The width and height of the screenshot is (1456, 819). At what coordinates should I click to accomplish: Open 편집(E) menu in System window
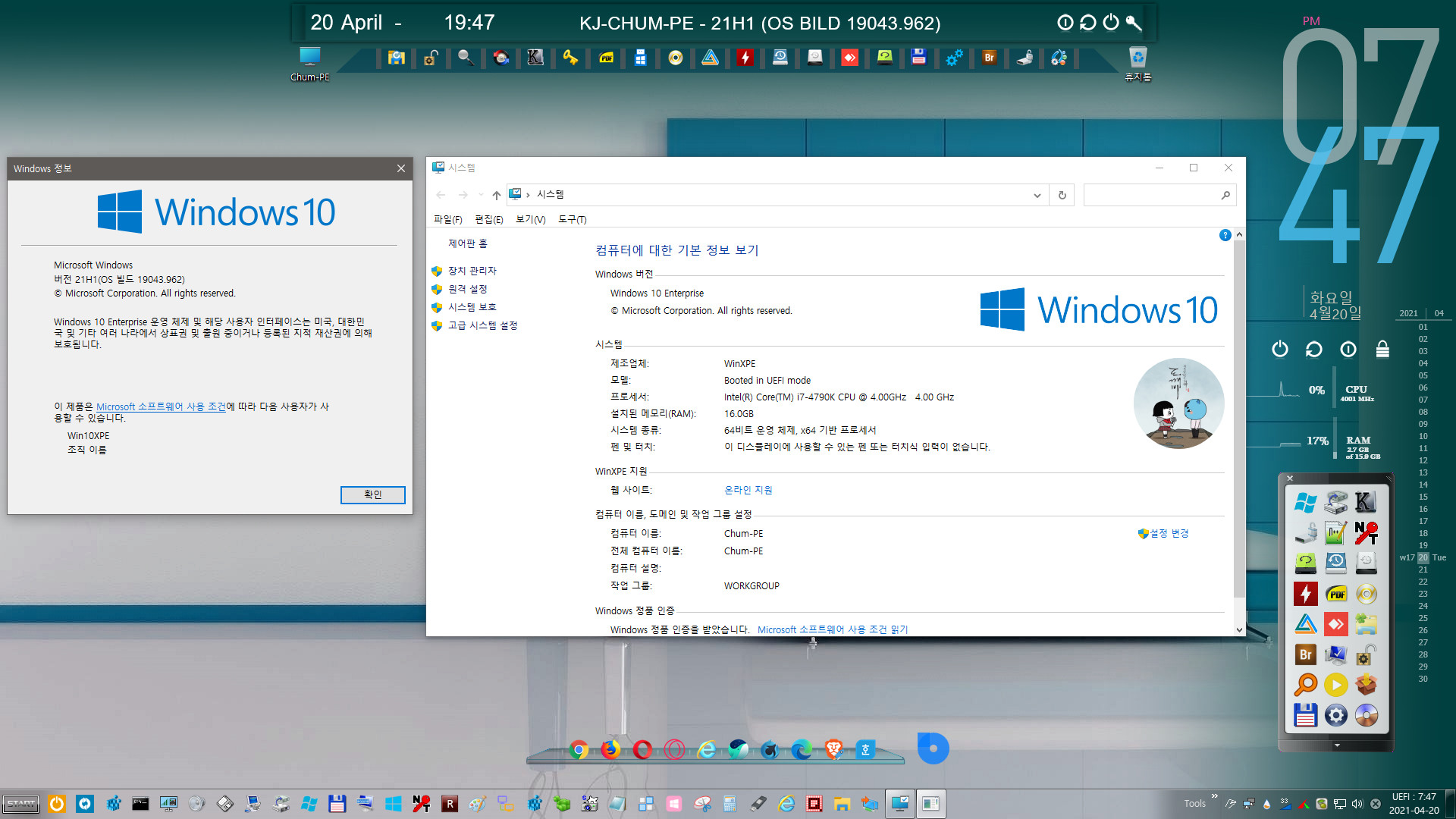click(488, 219)
